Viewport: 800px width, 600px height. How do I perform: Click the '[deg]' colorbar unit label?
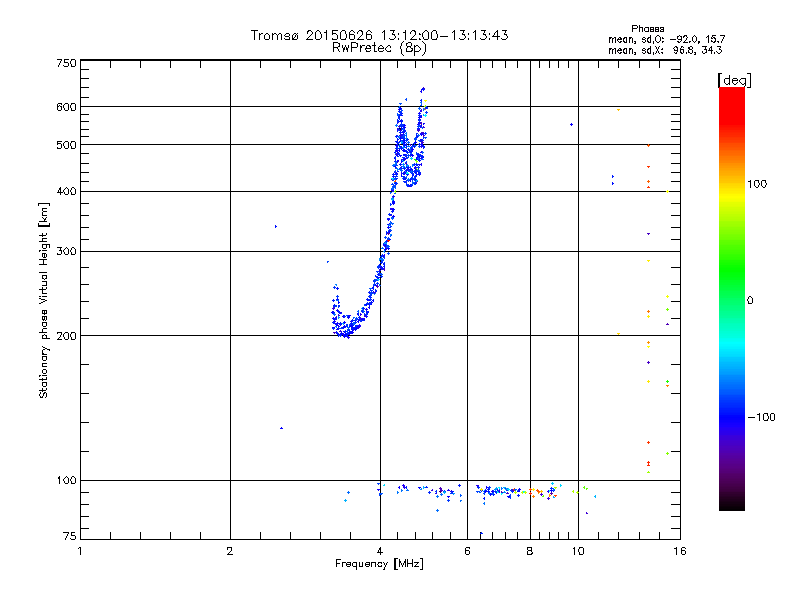[x=734, y=80]
